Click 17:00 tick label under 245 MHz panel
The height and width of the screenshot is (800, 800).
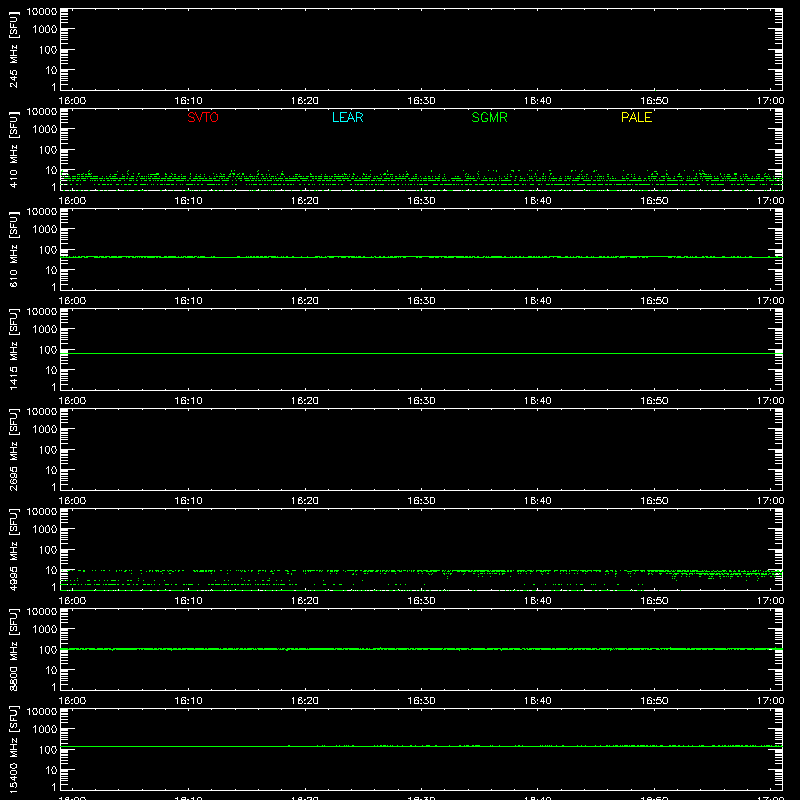[x=770, y=101]
